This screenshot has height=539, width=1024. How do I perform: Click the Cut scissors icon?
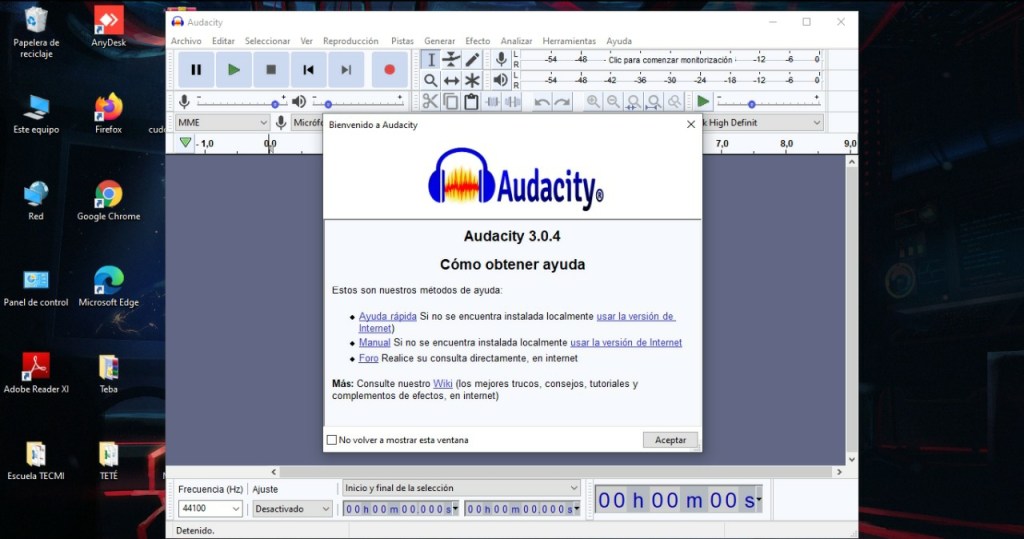430,101
